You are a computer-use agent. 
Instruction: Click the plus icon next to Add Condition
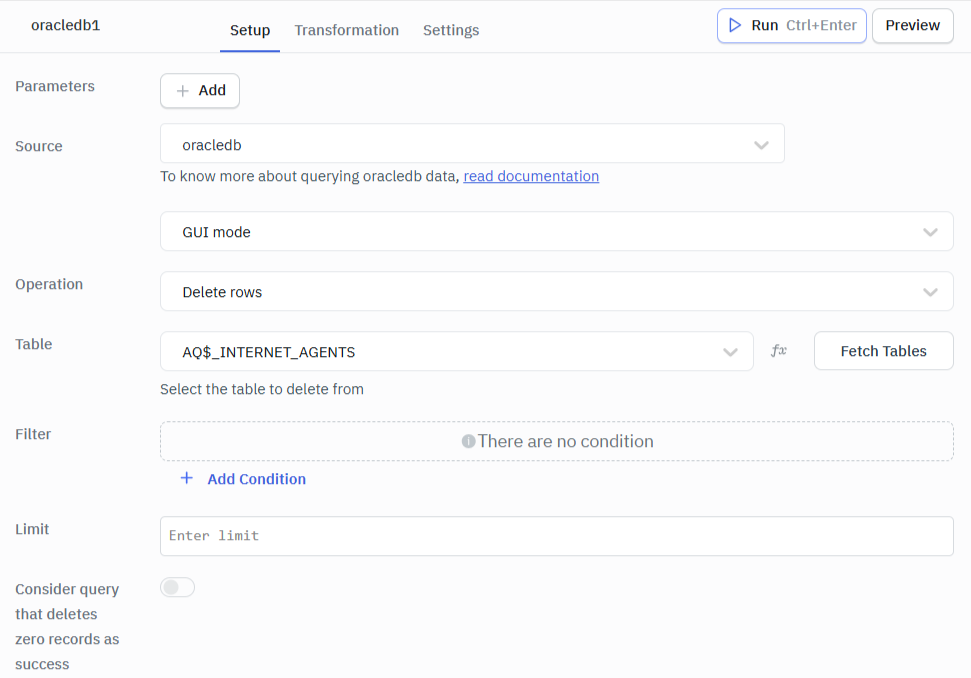[x=186, y=479]
